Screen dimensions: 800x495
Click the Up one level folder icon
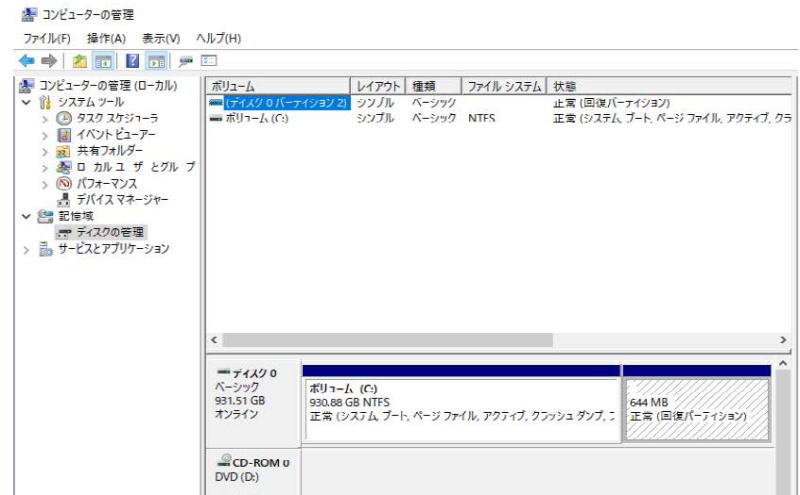point(79,61)
